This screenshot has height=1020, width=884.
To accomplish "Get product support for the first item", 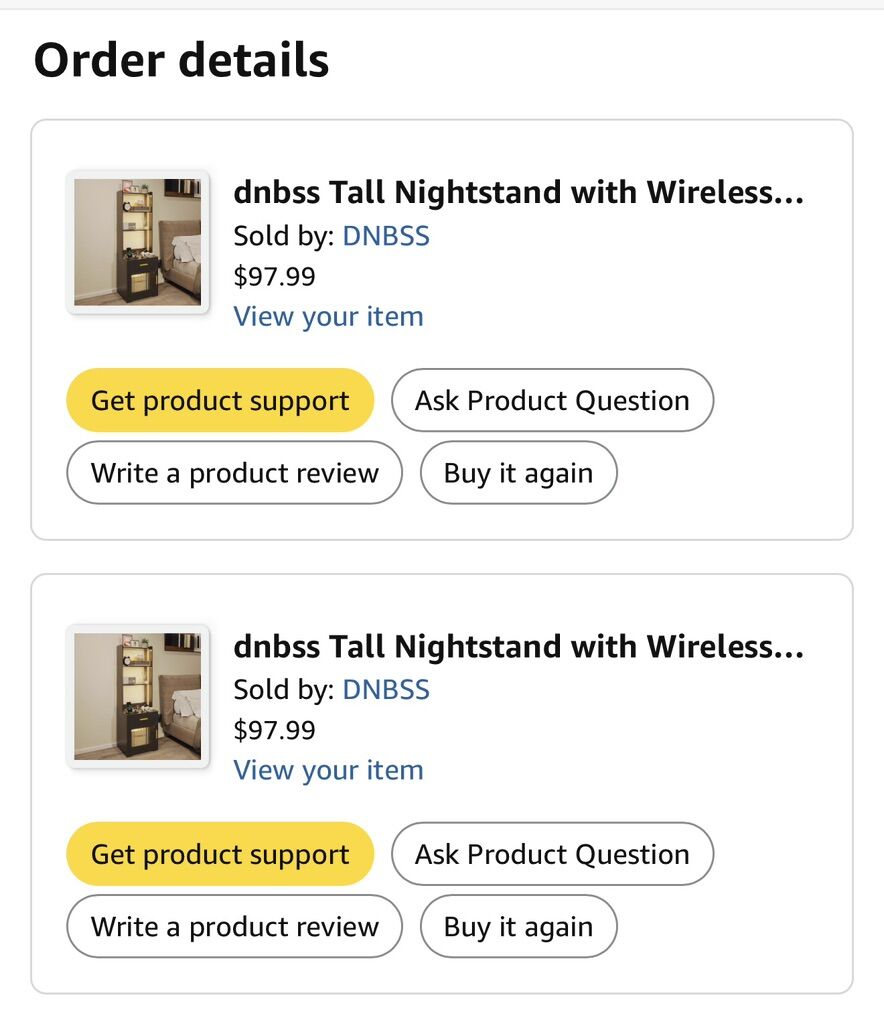I will [x=220, y=401].
